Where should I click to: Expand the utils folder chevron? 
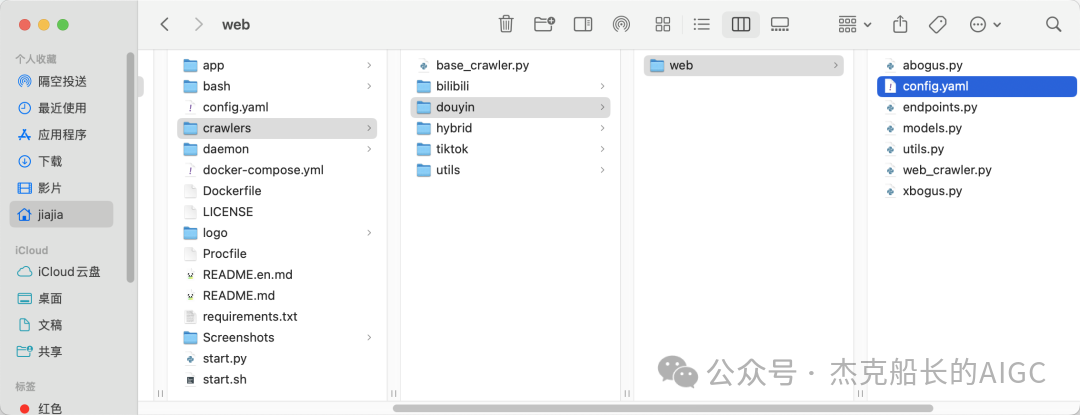603,170
